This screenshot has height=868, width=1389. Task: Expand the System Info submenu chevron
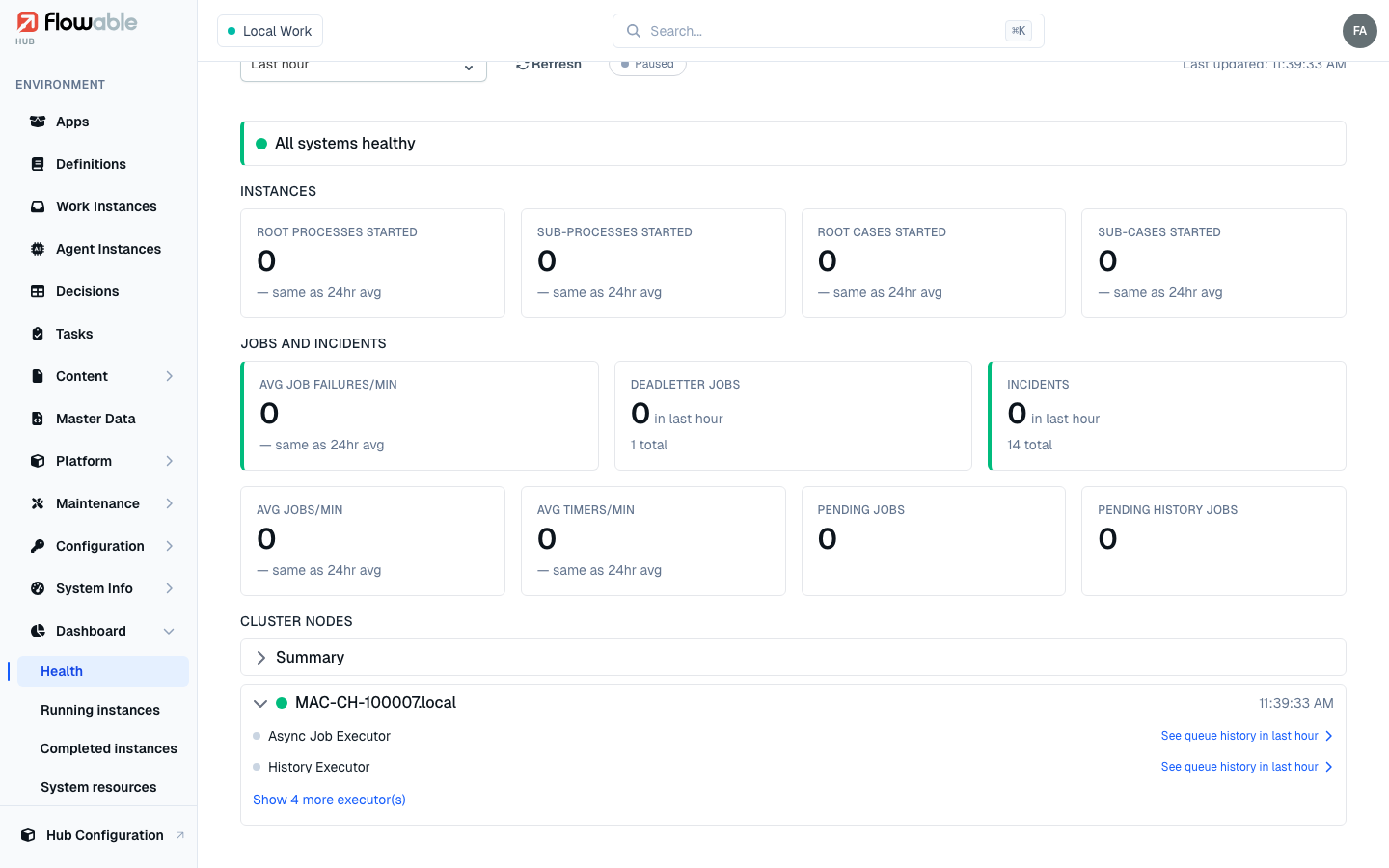tap(169, 588)
